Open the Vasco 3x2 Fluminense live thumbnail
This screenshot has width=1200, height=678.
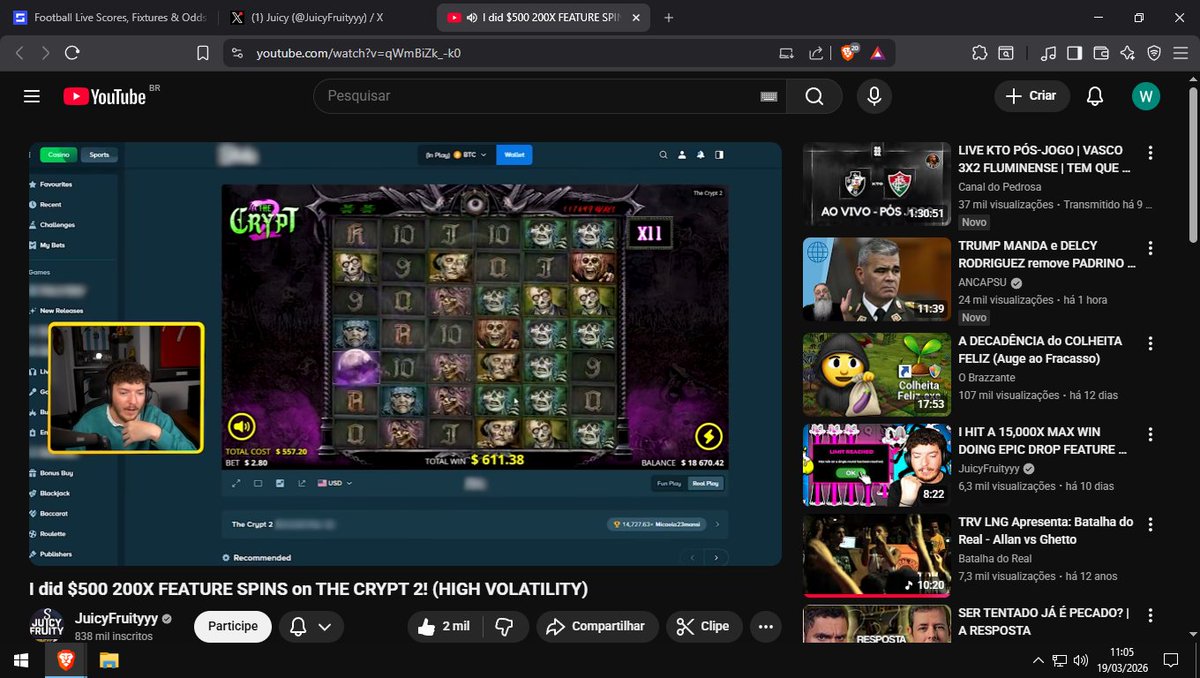tap(876, 186)
